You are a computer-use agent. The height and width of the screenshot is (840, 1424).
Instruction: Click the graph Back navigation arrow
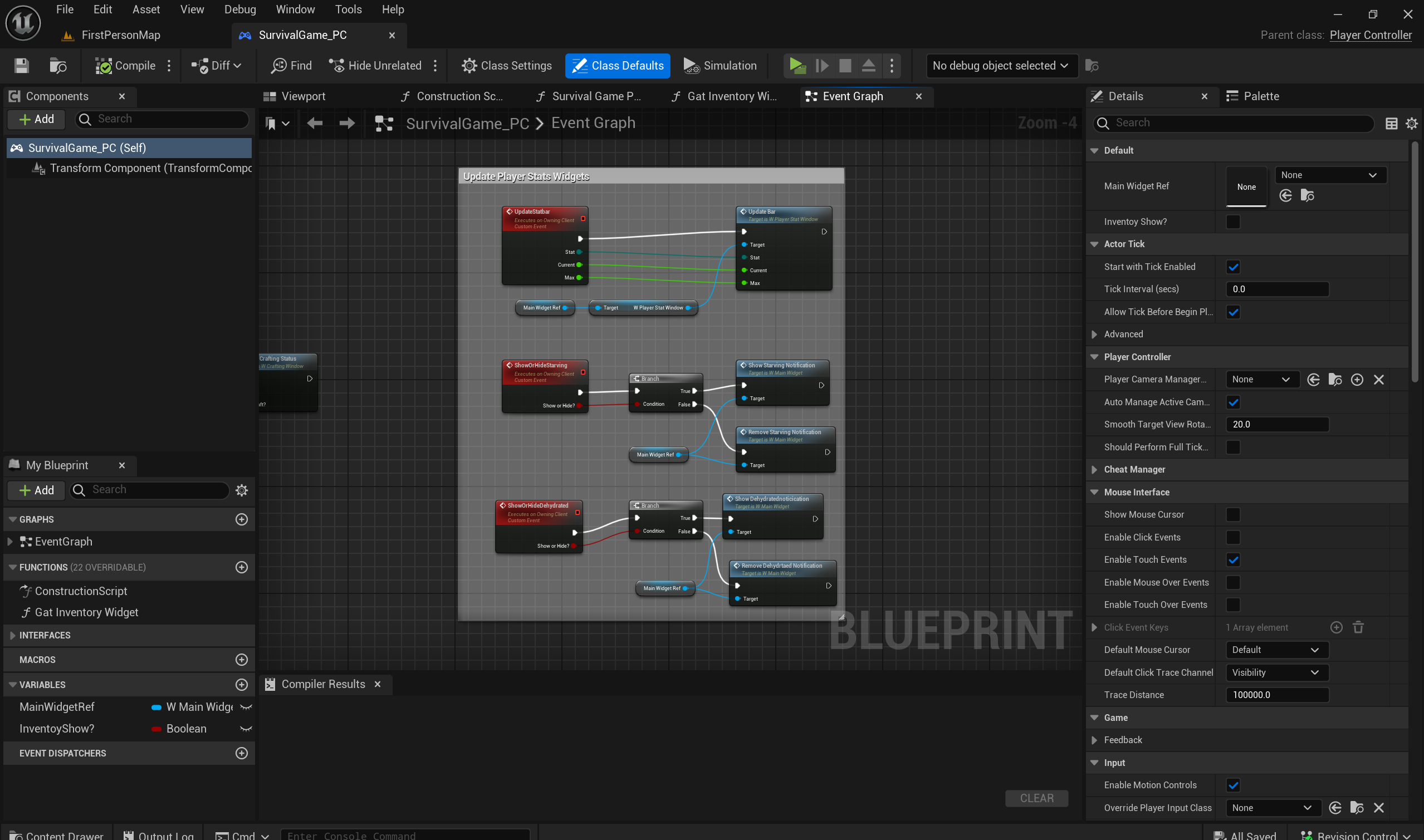point(315,123)
